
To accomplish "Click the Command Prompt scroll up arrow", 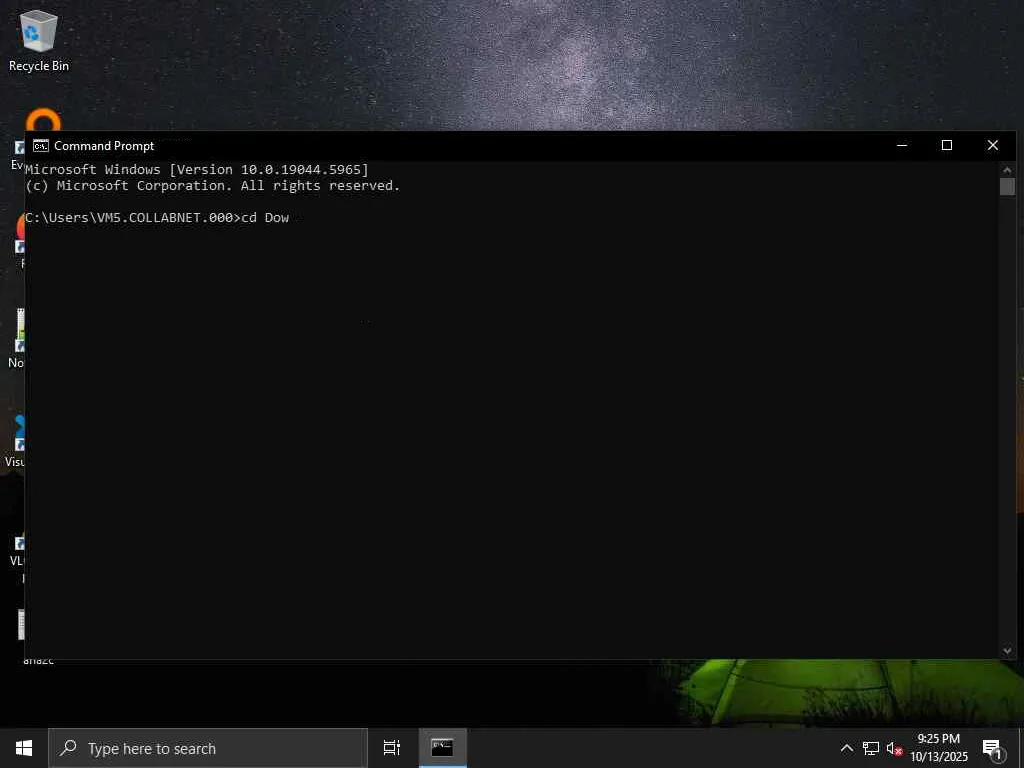I will point(1006,170).
